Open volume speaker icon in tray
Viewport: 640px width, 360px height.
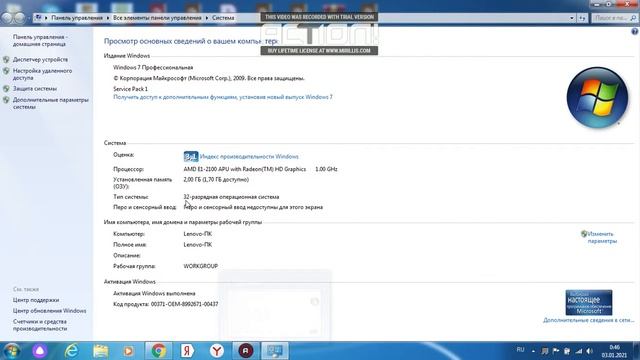point(589,351)
